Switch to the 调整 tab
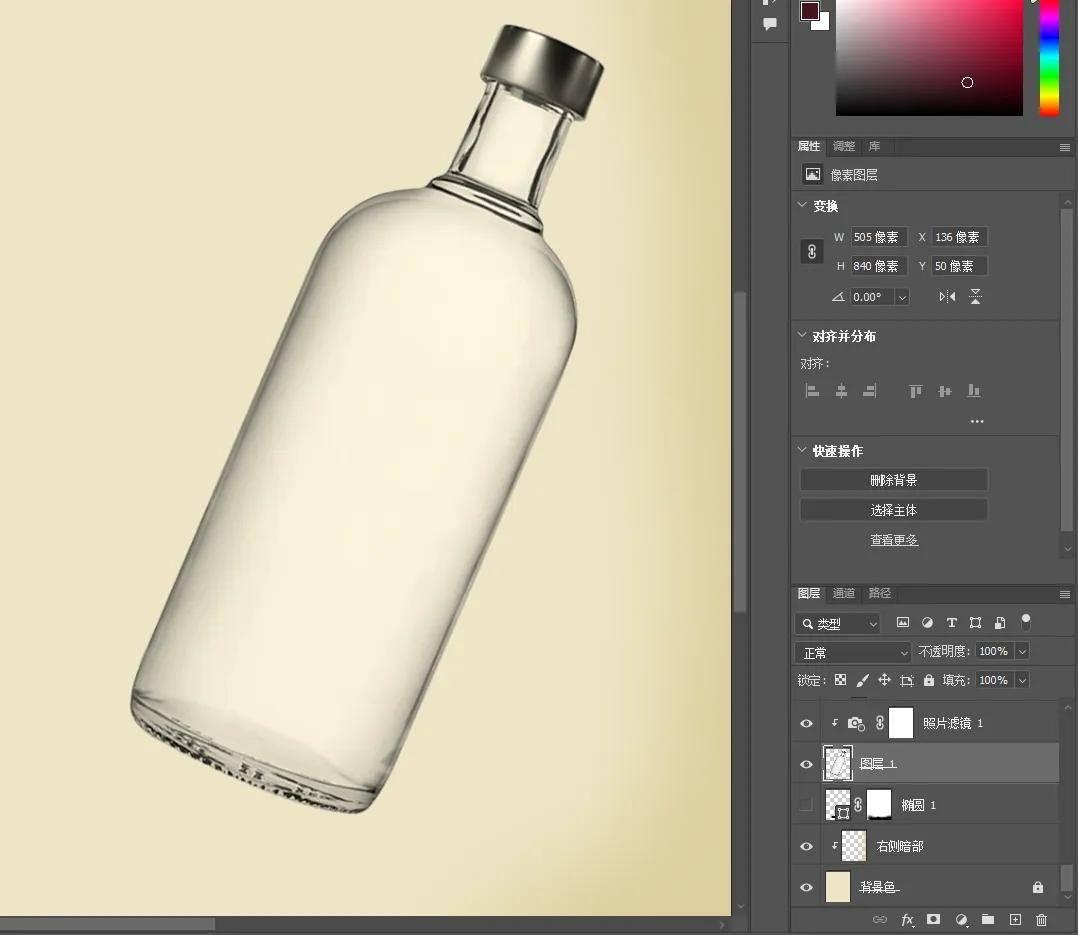This screenshot has width=1078, height=935. click(x=844, y=146)
